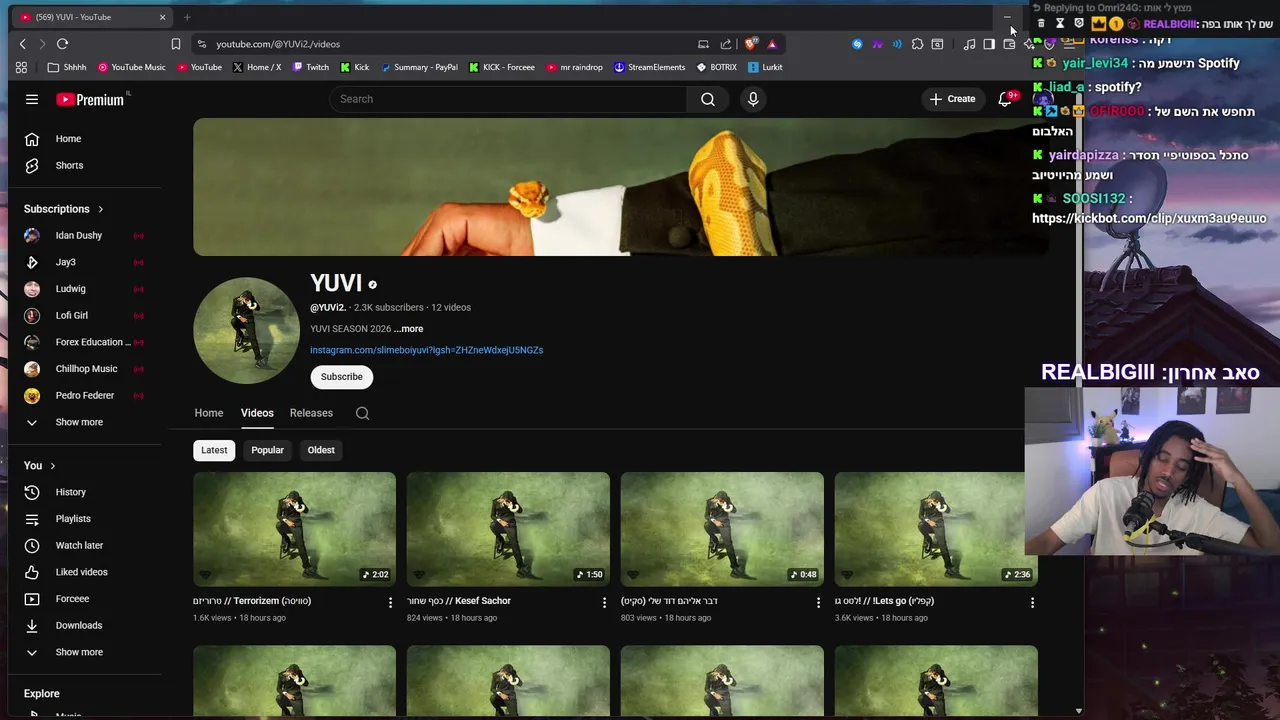Image resolution: width=1280 pixels, height=720 pixels.
Task: Click the browser address bar URL
Action: click(278, 44)
